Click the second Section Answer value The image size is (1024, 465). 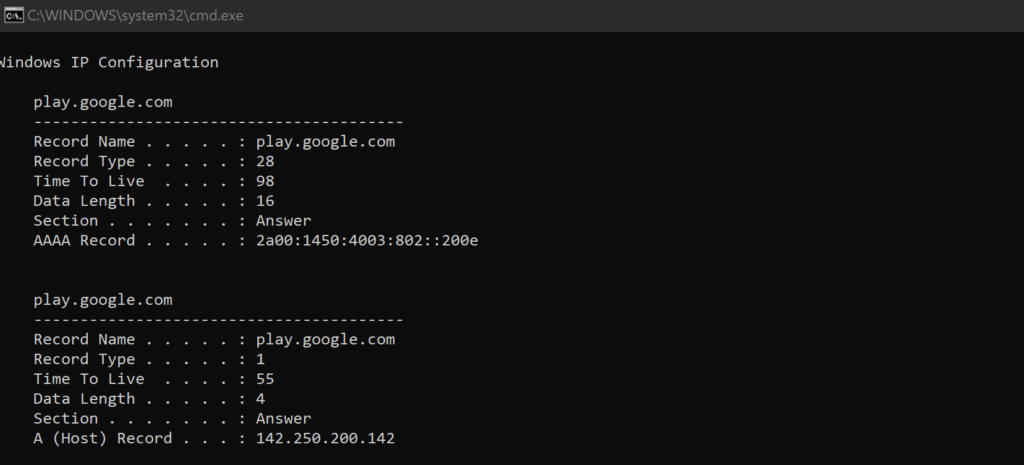pos(283,419)
